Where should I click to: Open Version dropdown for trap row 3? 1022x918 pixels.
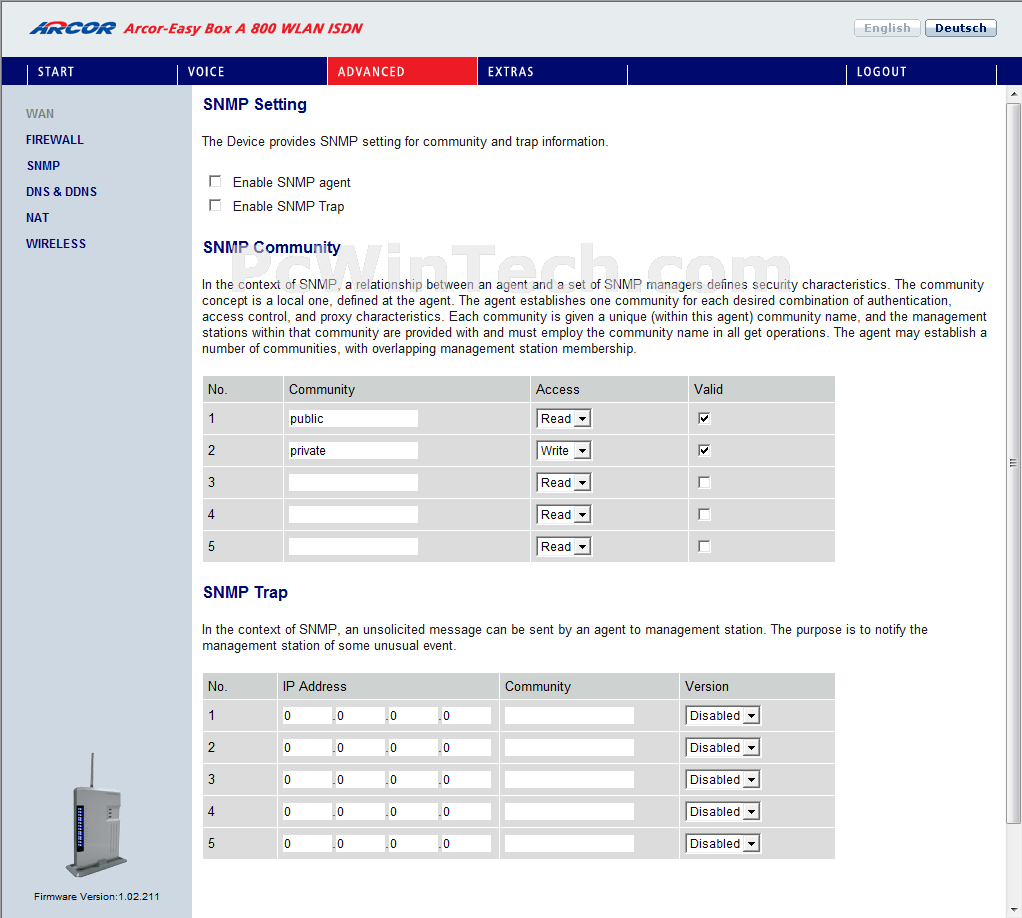pos(723,779)
